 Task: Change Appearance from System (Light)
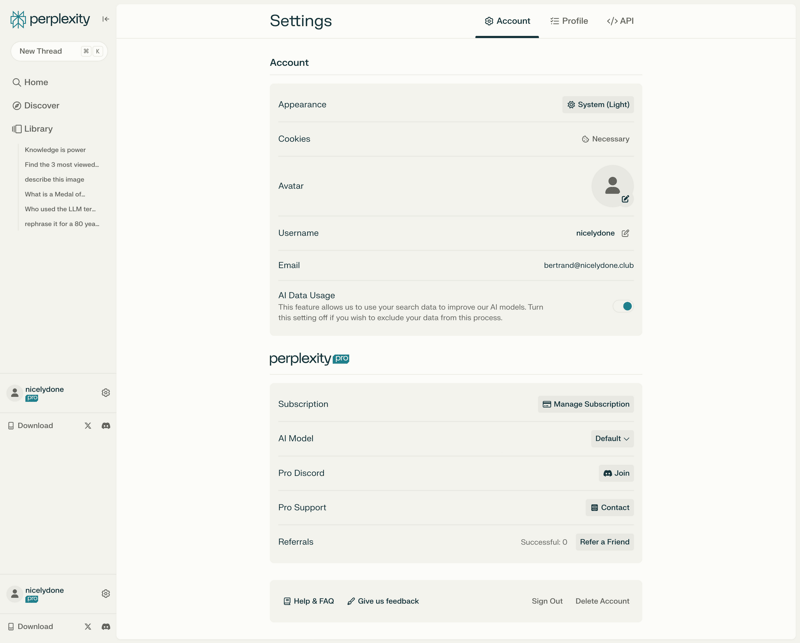[598, 104]
